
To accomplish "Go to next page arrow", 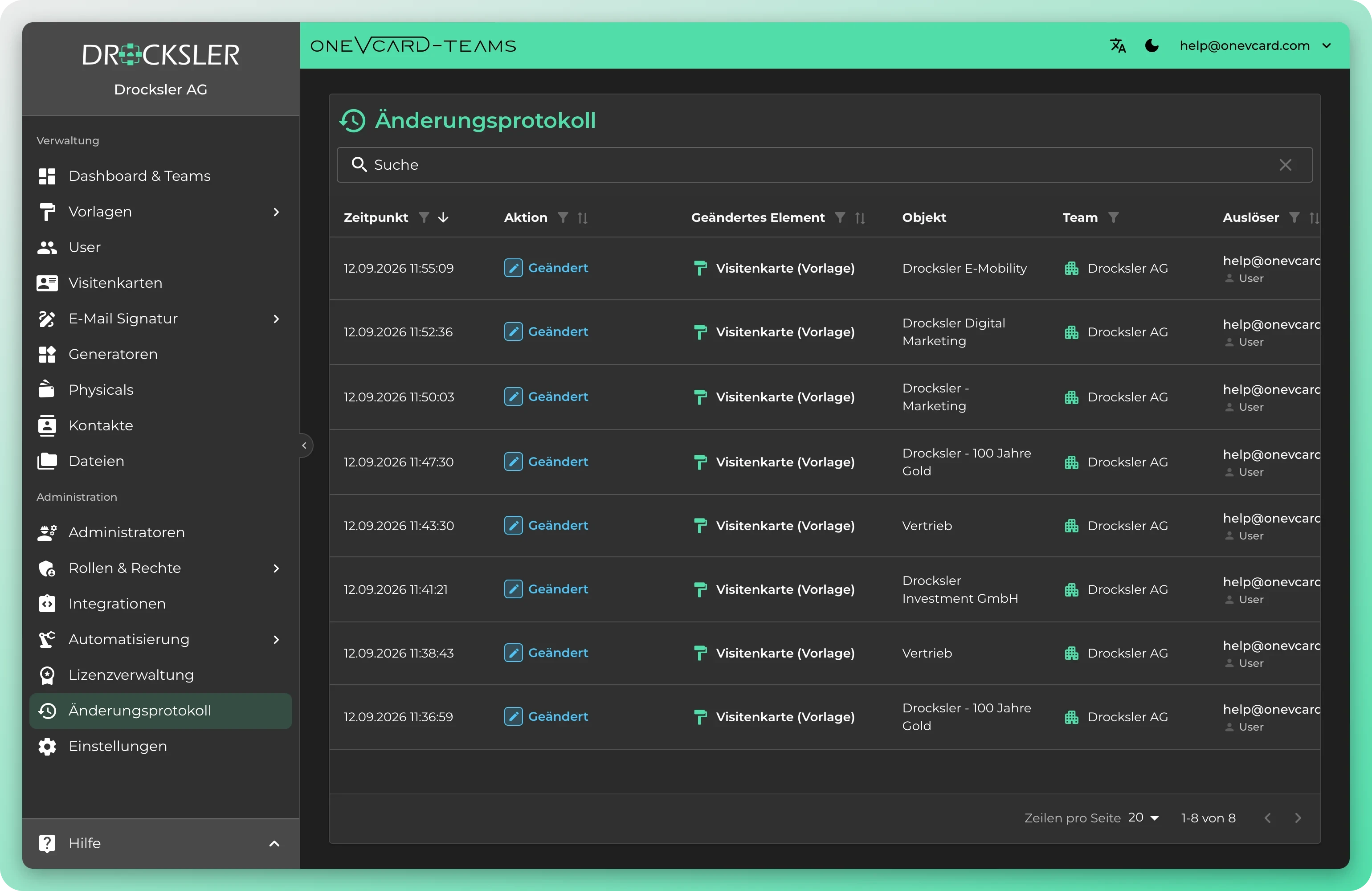I will [1298, 818].
